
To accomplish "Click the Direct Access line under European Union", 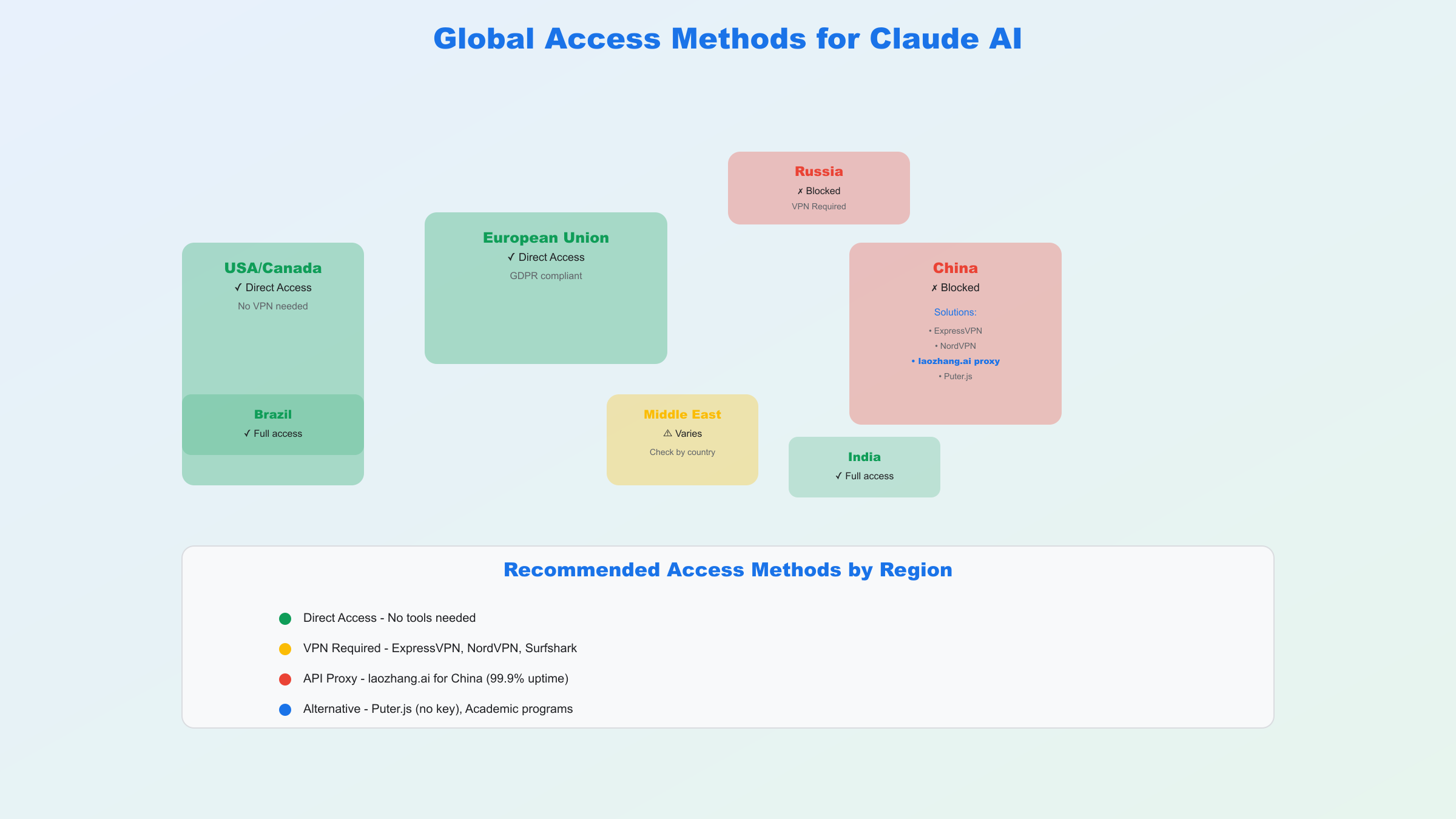I will [x=546, y=257].
